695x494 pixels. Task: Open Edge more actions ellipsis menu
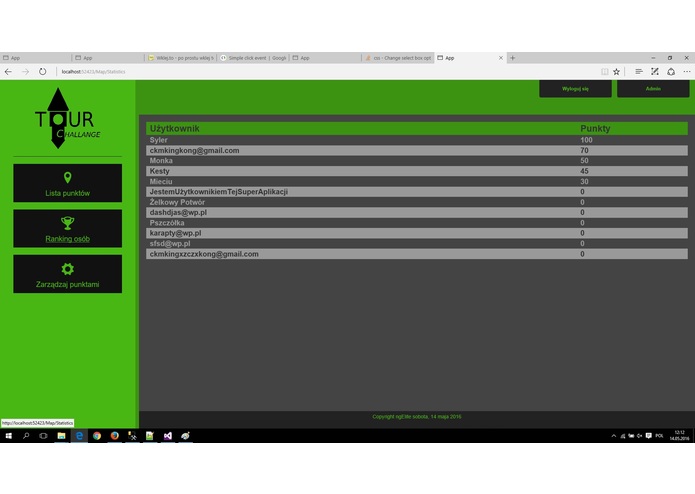[687, 71]
